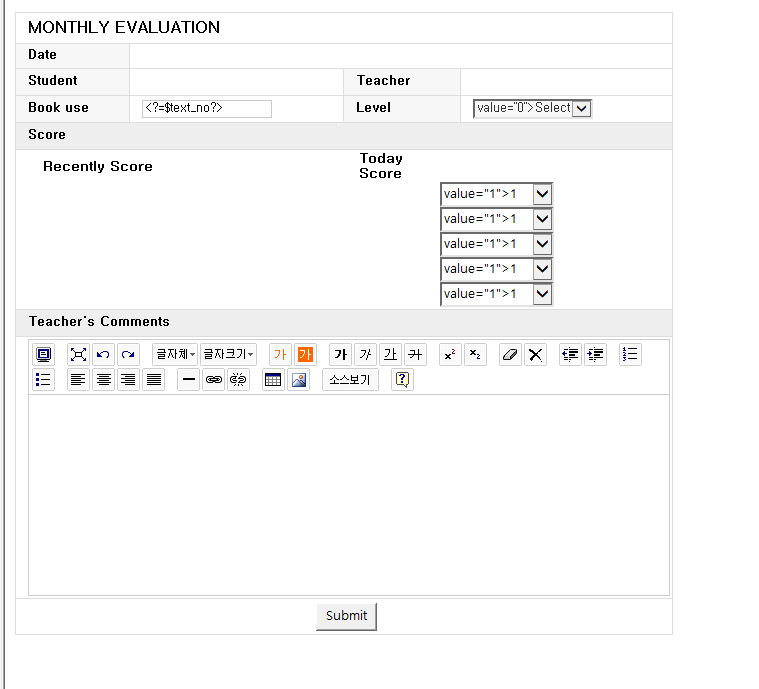
Task: Open the 글자크기 font size dropdown
Action: click(229, 355)
